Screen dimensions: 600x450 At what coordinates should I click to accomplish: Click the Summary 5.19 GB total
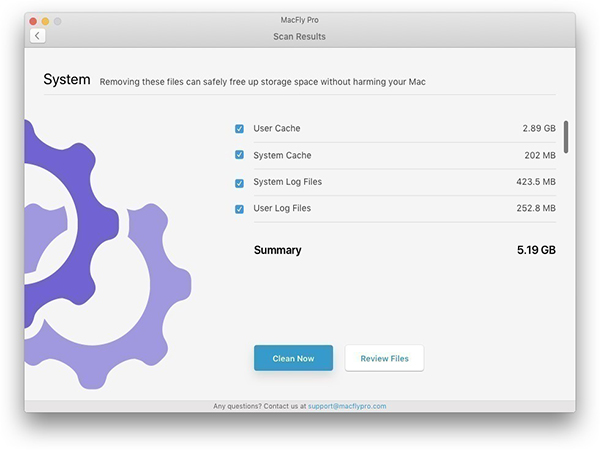pyautogui.click(x=536, y=250)
